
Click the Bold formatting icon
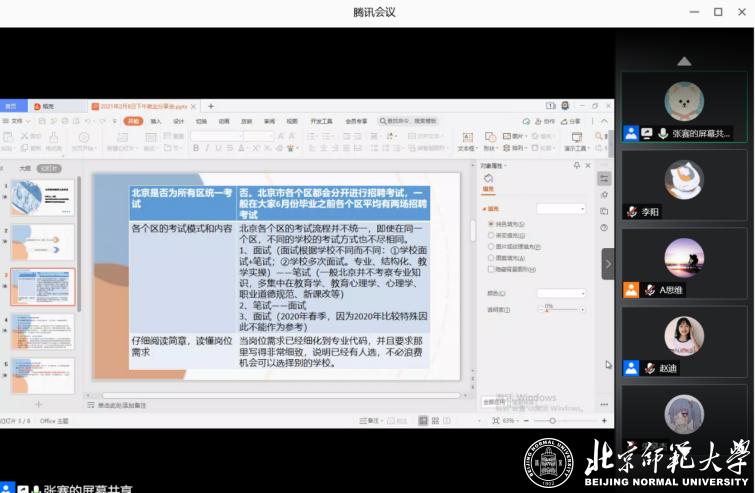click(196, 148)
